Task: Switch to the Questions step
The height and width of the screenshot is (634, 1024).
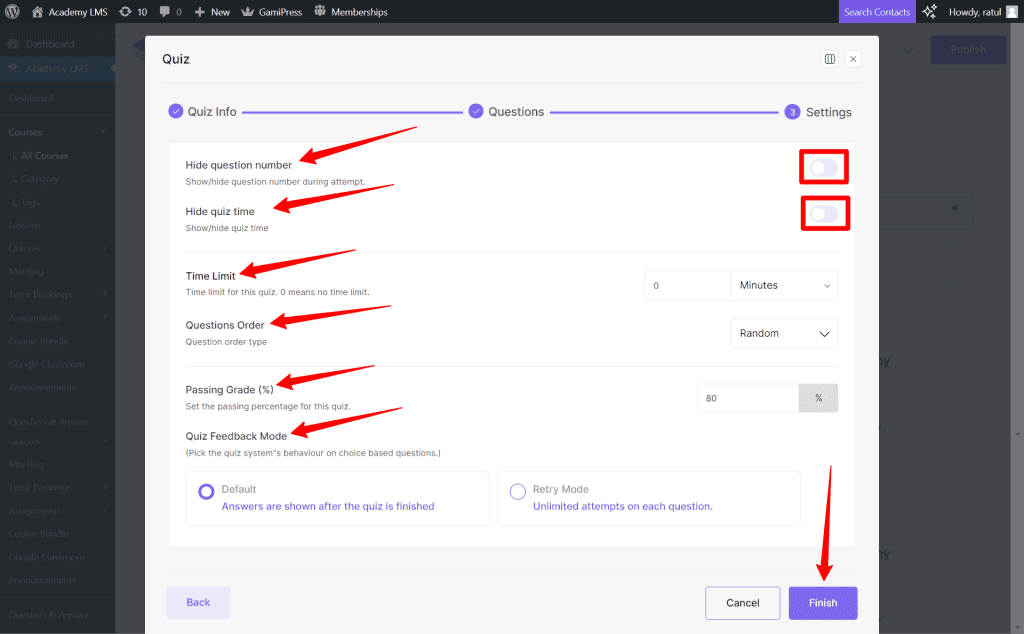Action: click(x=506, y=112)
